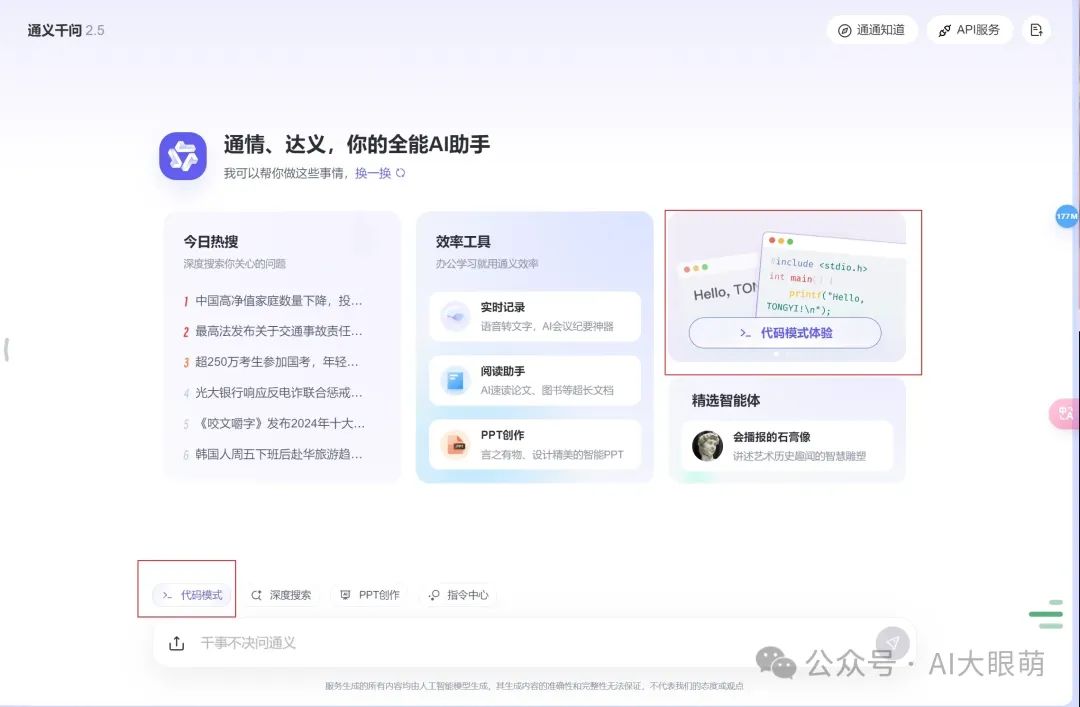1080x707 pixels.
Task: Open the 实时记录 tool card
Action: pyautogui.click(x=534, y=316)
